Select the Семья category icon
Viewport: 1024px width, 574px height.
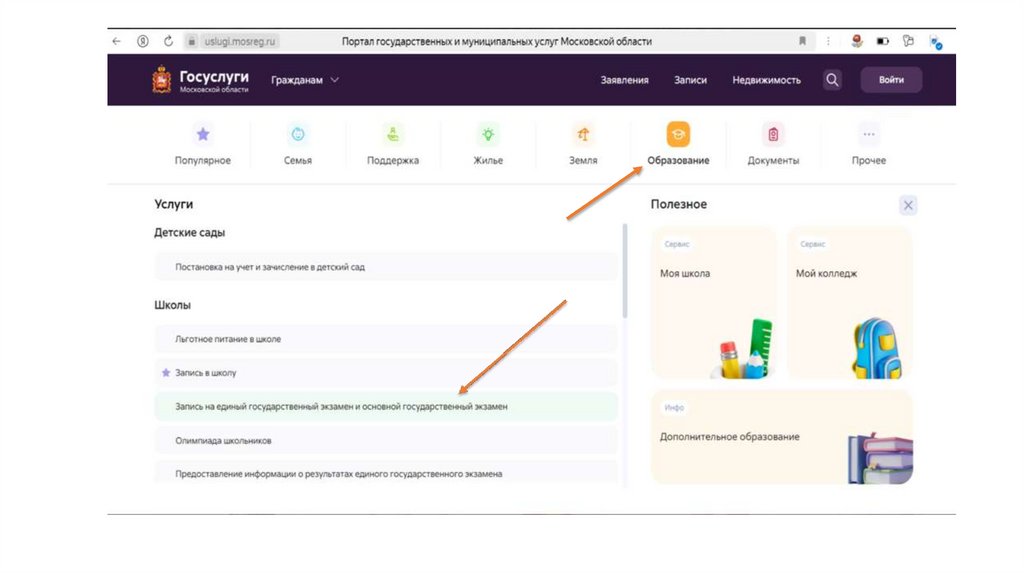tap(298, 135)
